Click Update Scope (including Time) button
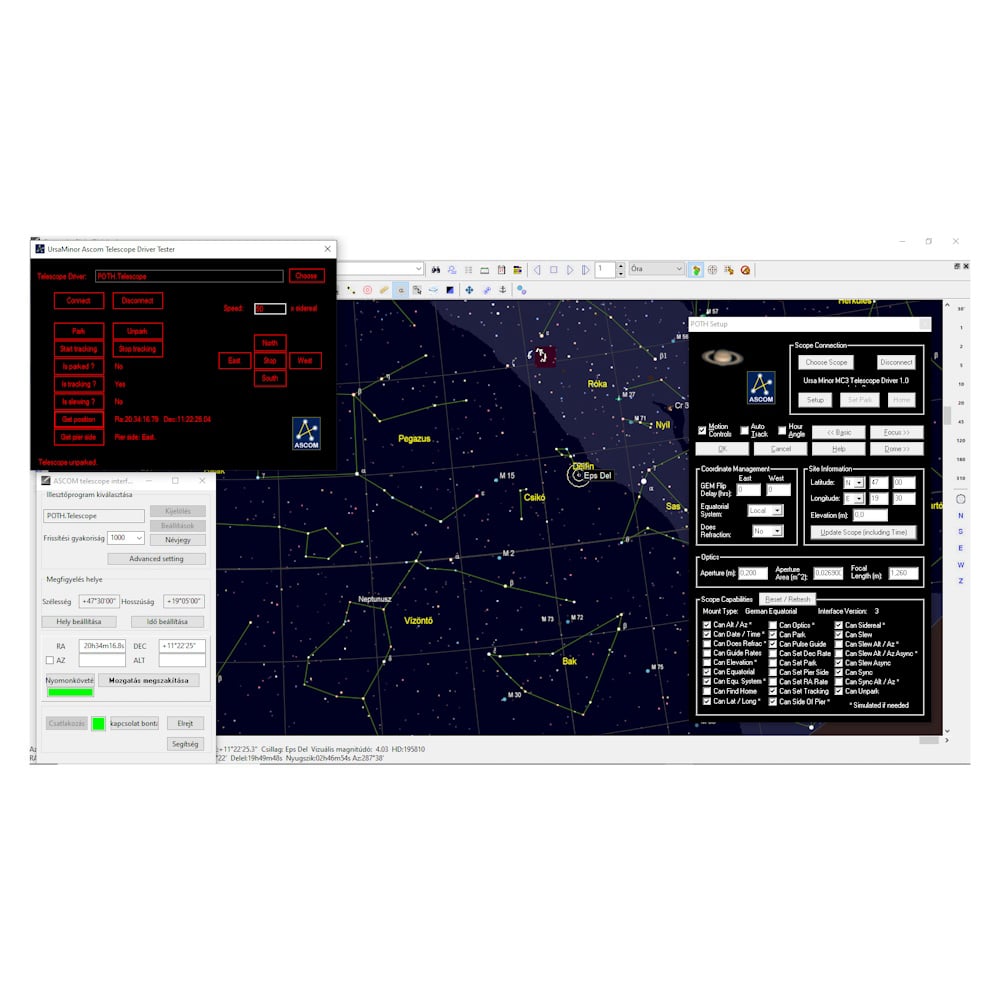 864,533
